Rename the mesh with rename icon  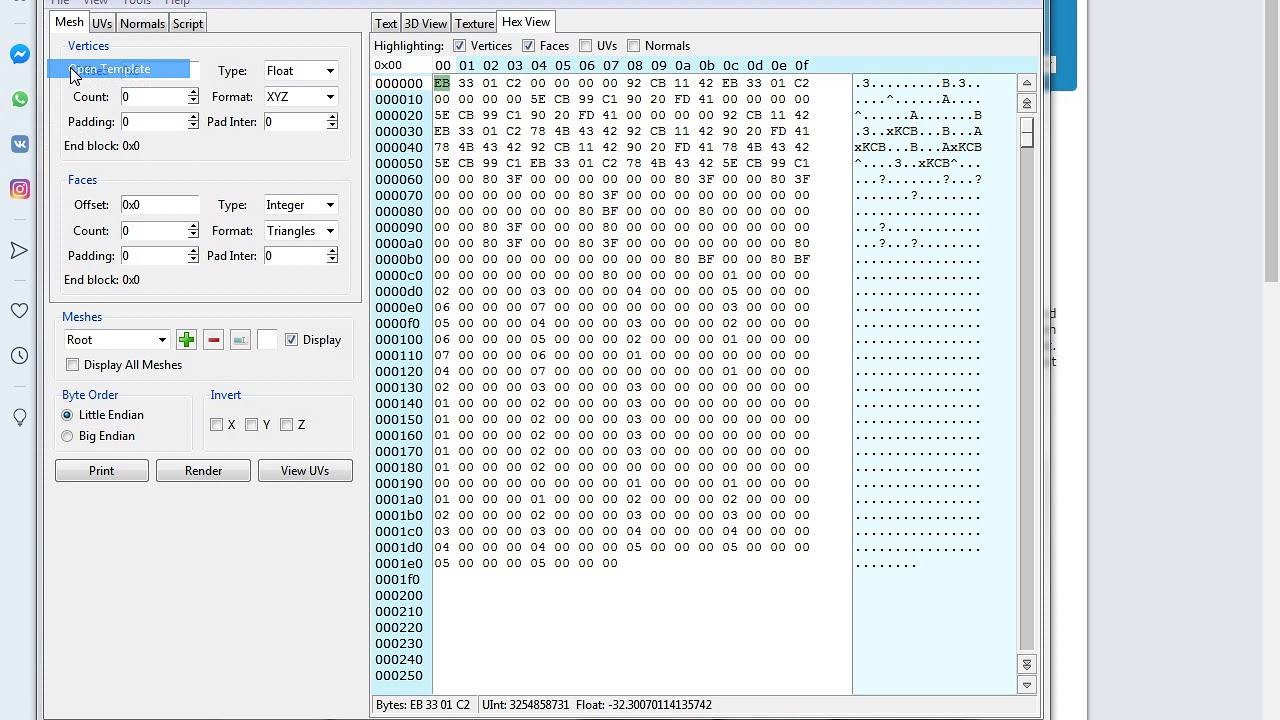pos(240,340)
